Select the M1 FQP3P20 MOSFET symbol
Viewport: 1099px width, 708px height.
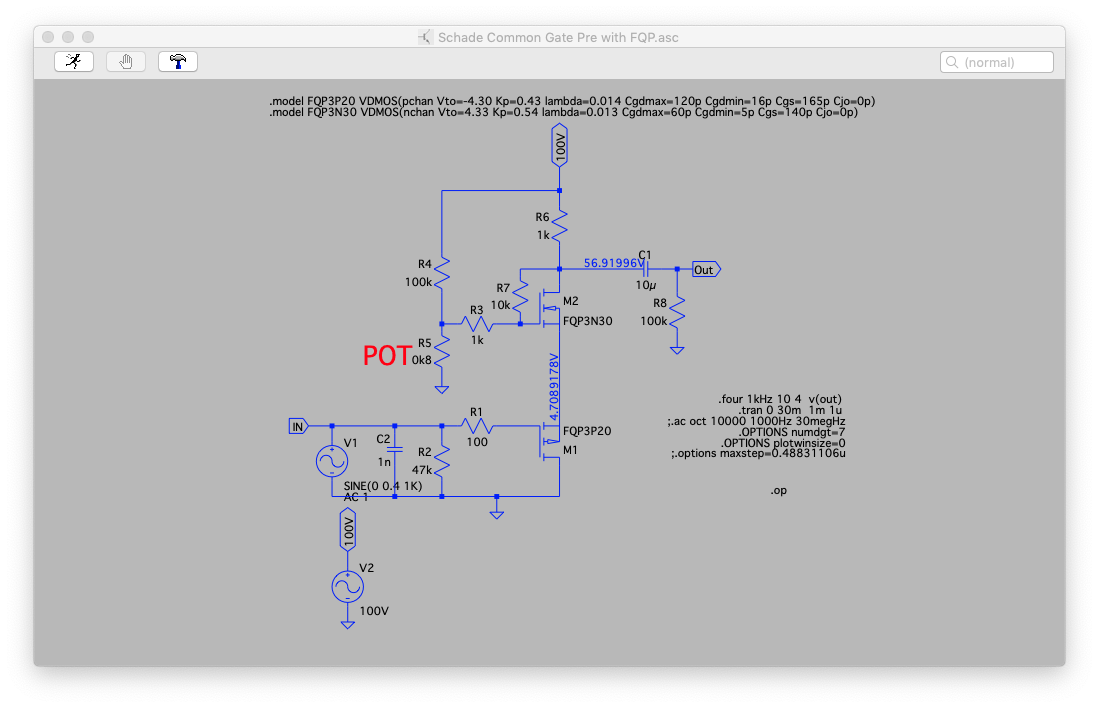click(550, 442)
